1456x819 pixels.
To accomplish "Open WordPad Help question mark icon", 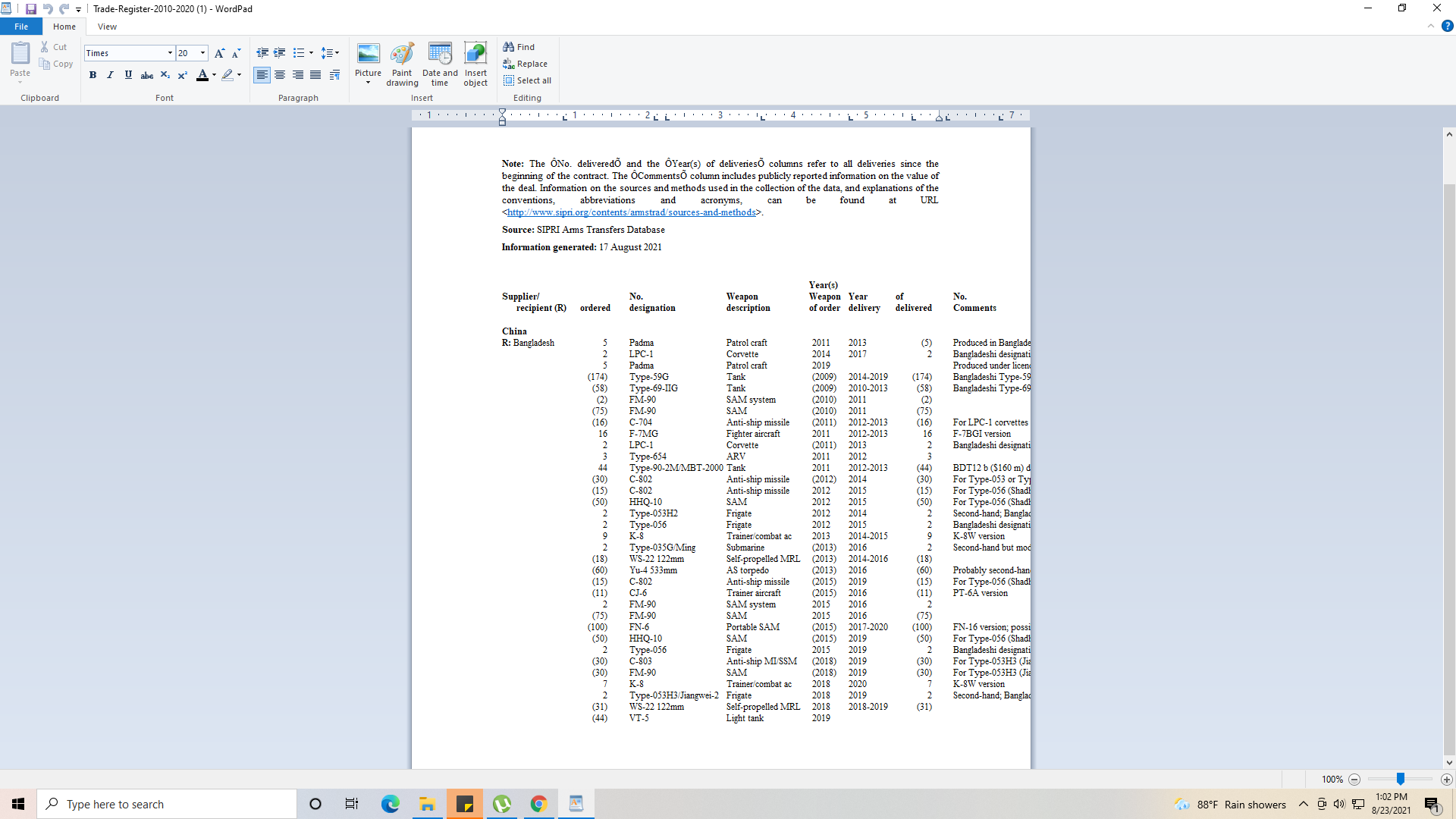I will pos(1447,26).
